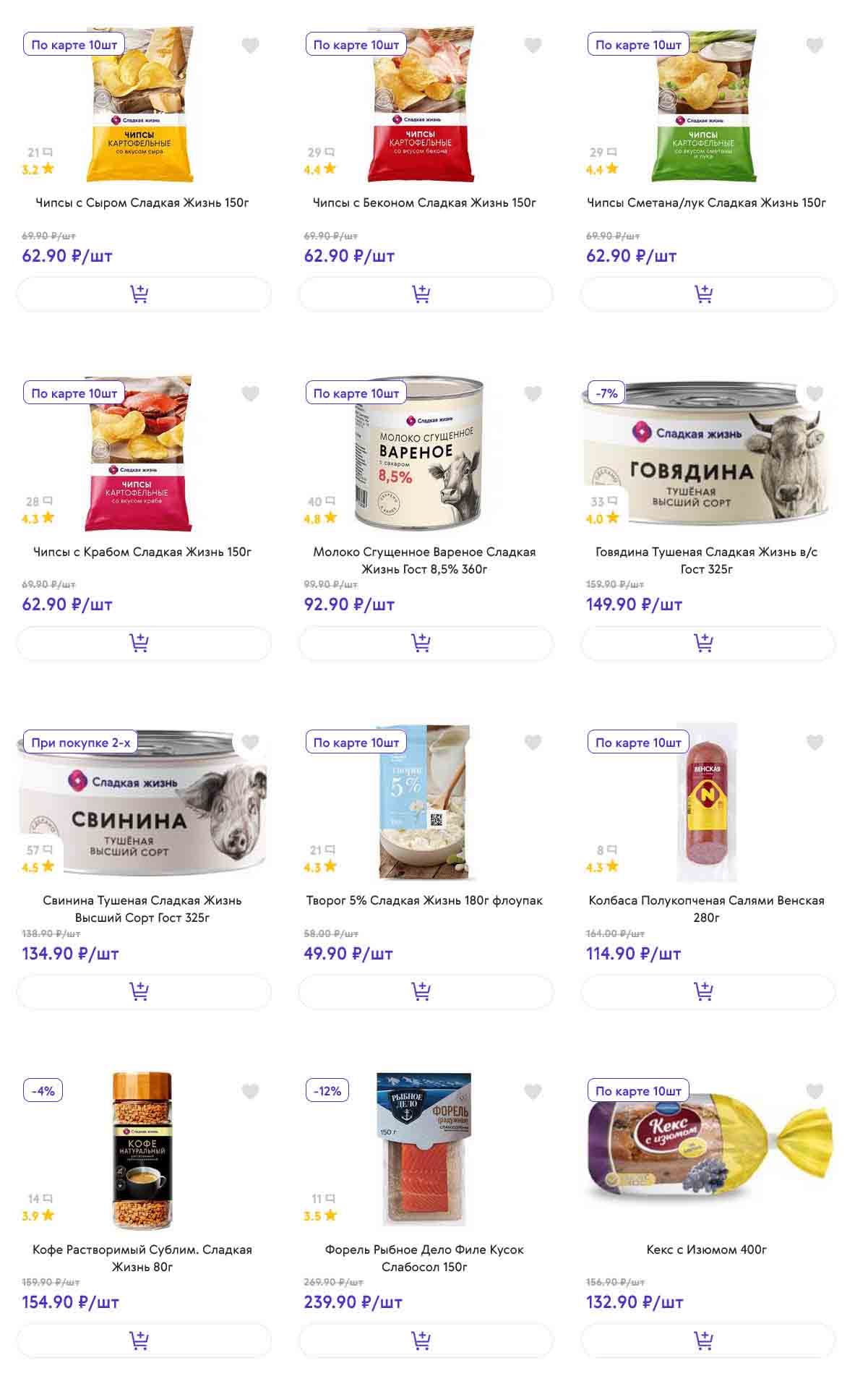
Task: Add Говядина Тушеная to cart
Action: coord(708,643)
